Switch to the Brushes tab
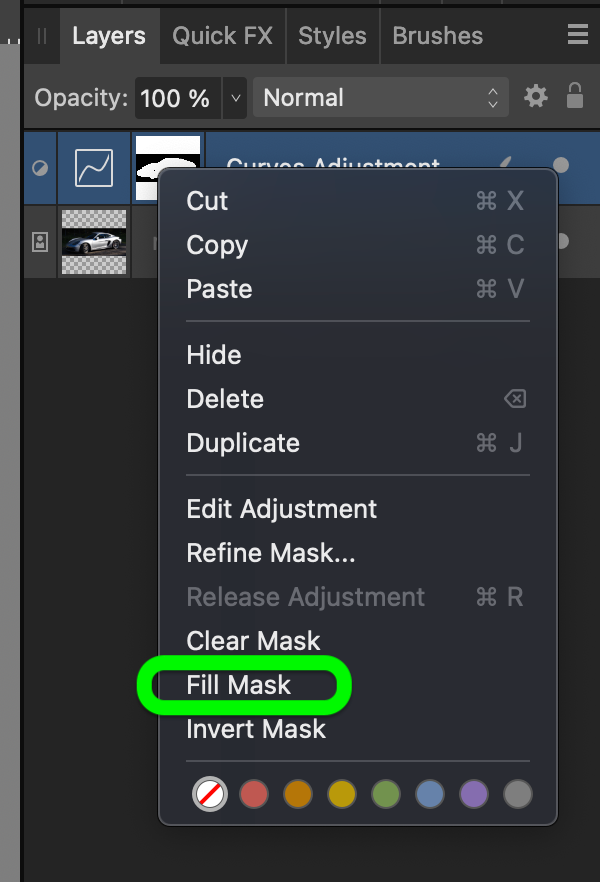600x882 pixels. (437, 36)
